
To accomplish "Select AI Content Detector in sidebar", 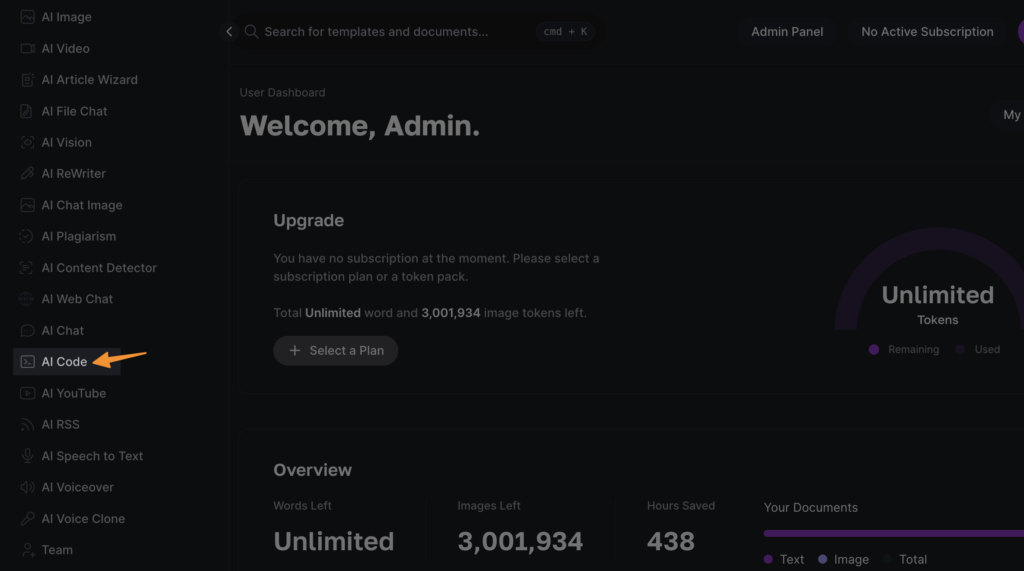I will tap(98, 268).
